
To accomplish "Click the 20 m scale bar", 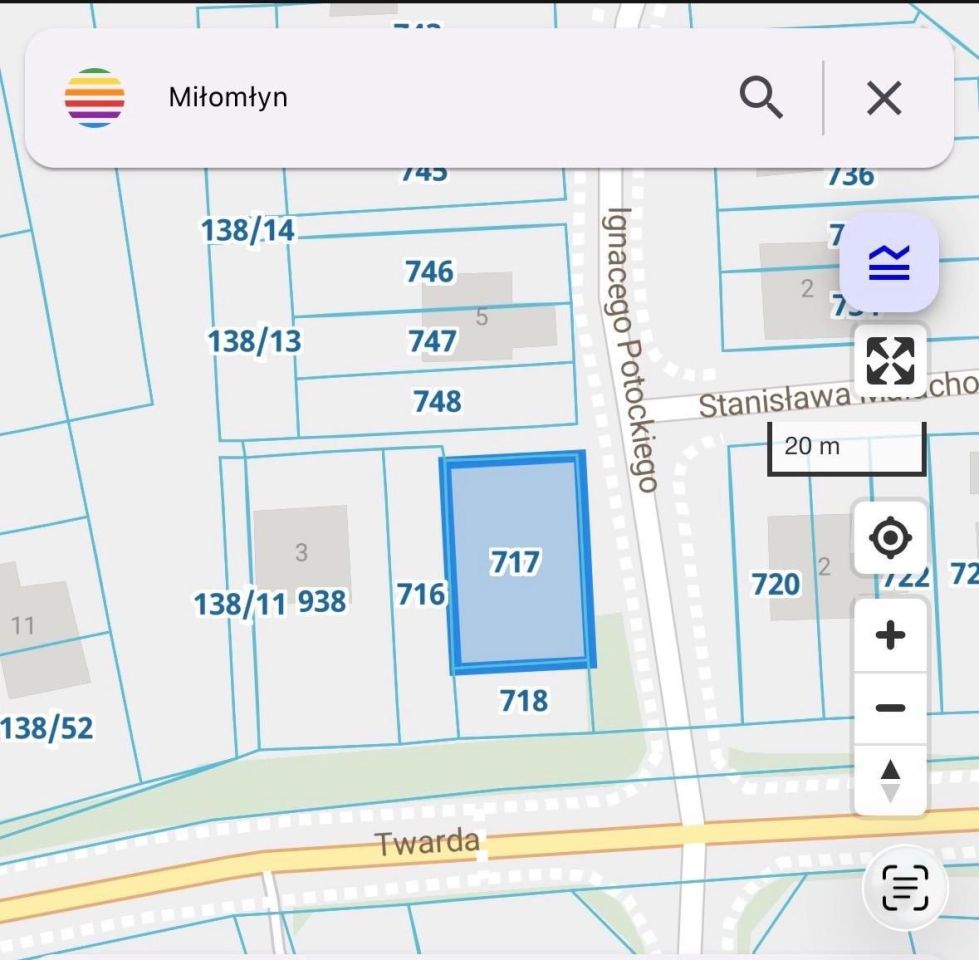I will 846,448.
